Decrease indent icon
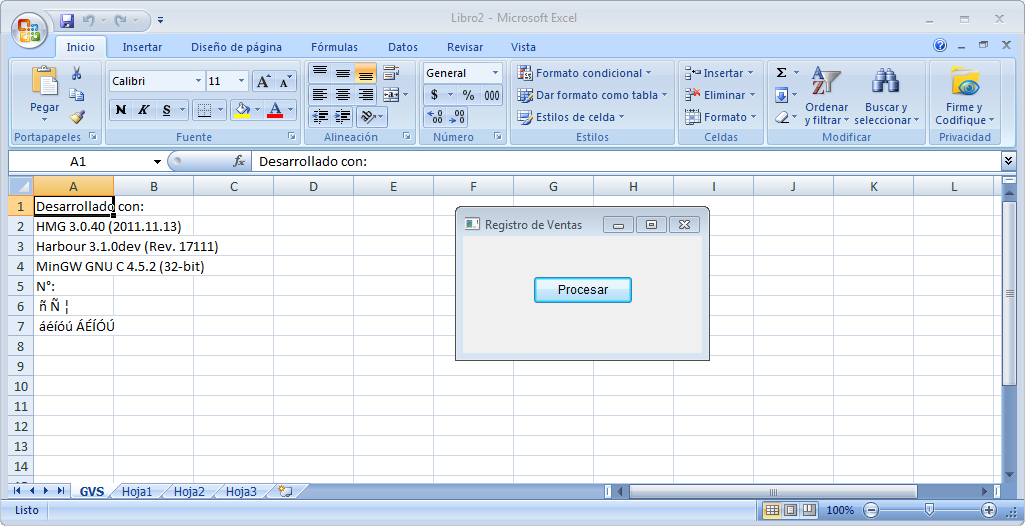This screenshot has height=526, width=1025. click(x=320, y=117)
